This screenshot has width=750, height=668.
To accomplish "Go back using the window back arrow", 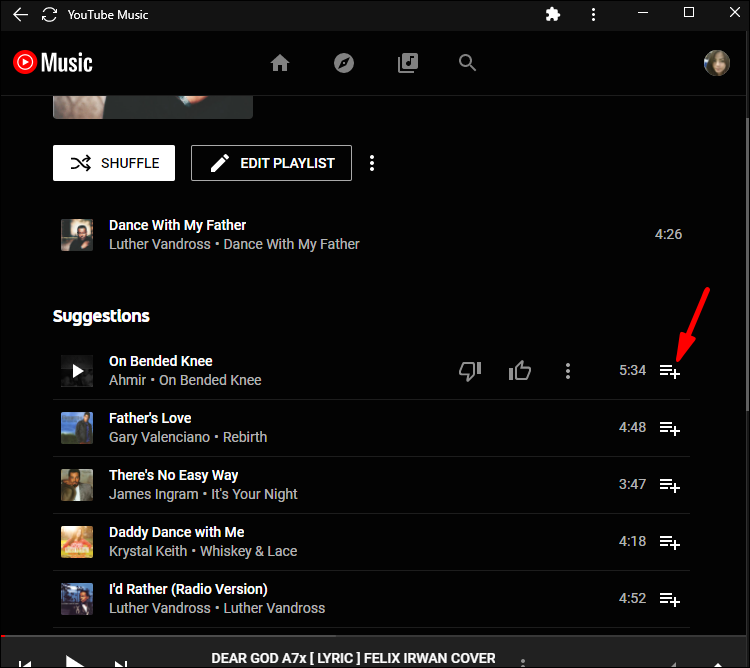I will tap(20, 15).
